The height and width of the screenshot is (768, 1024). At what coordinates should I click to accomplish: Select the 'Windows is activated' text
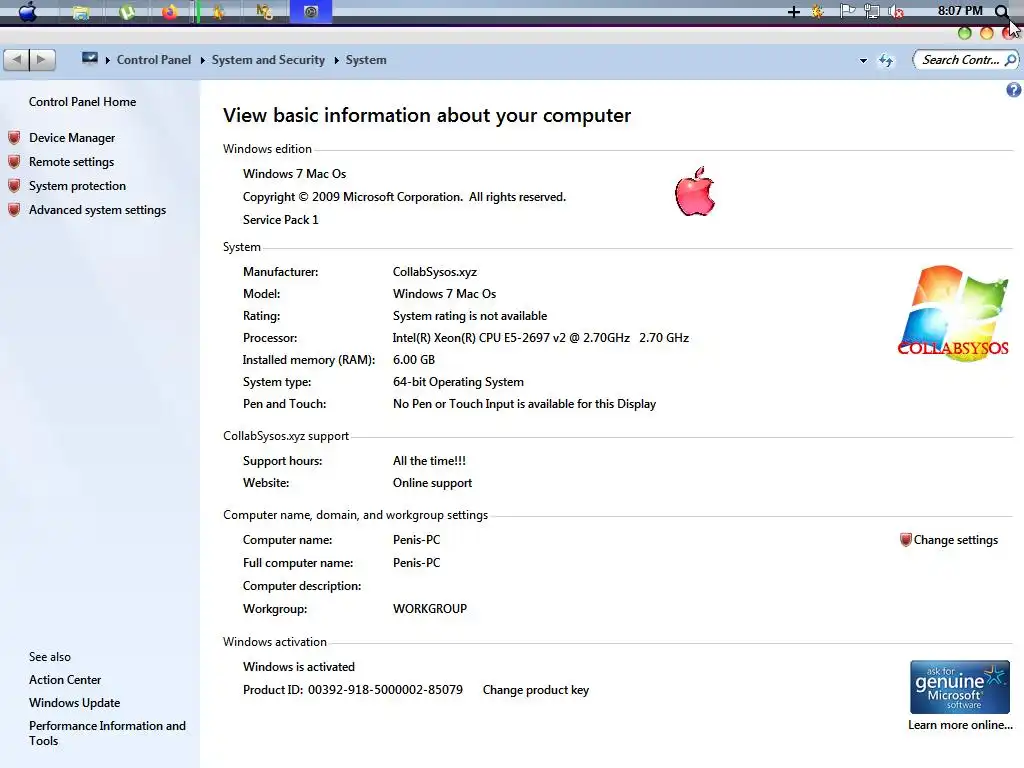[x=298, y=667]
